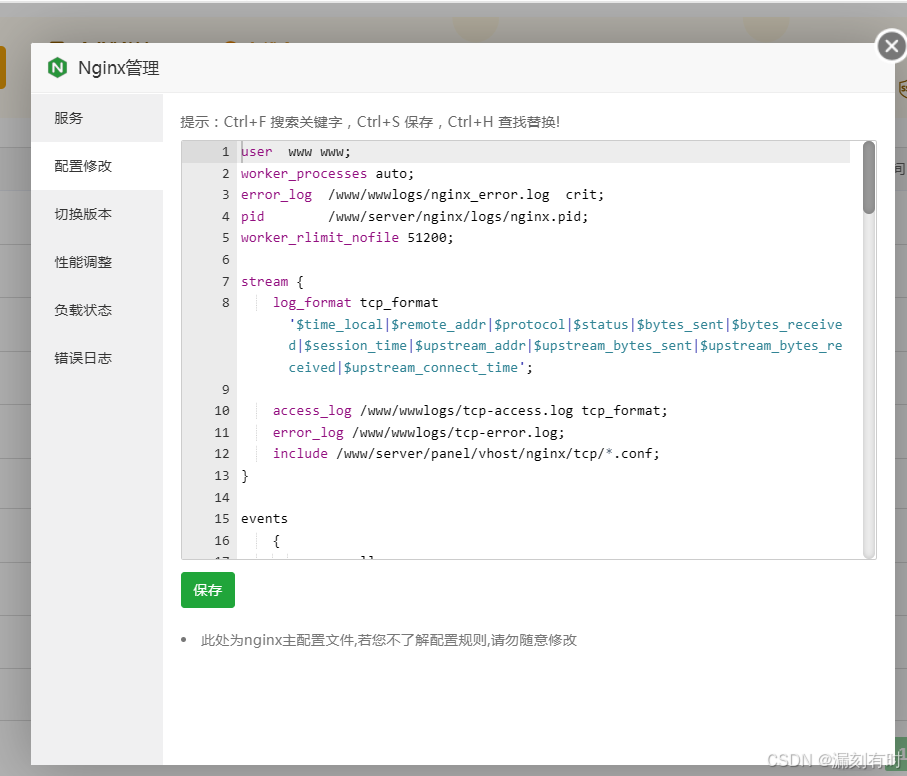Select the 配置修改 tab
This screenshot has width=907, height=776.
[x=97, y=166]
